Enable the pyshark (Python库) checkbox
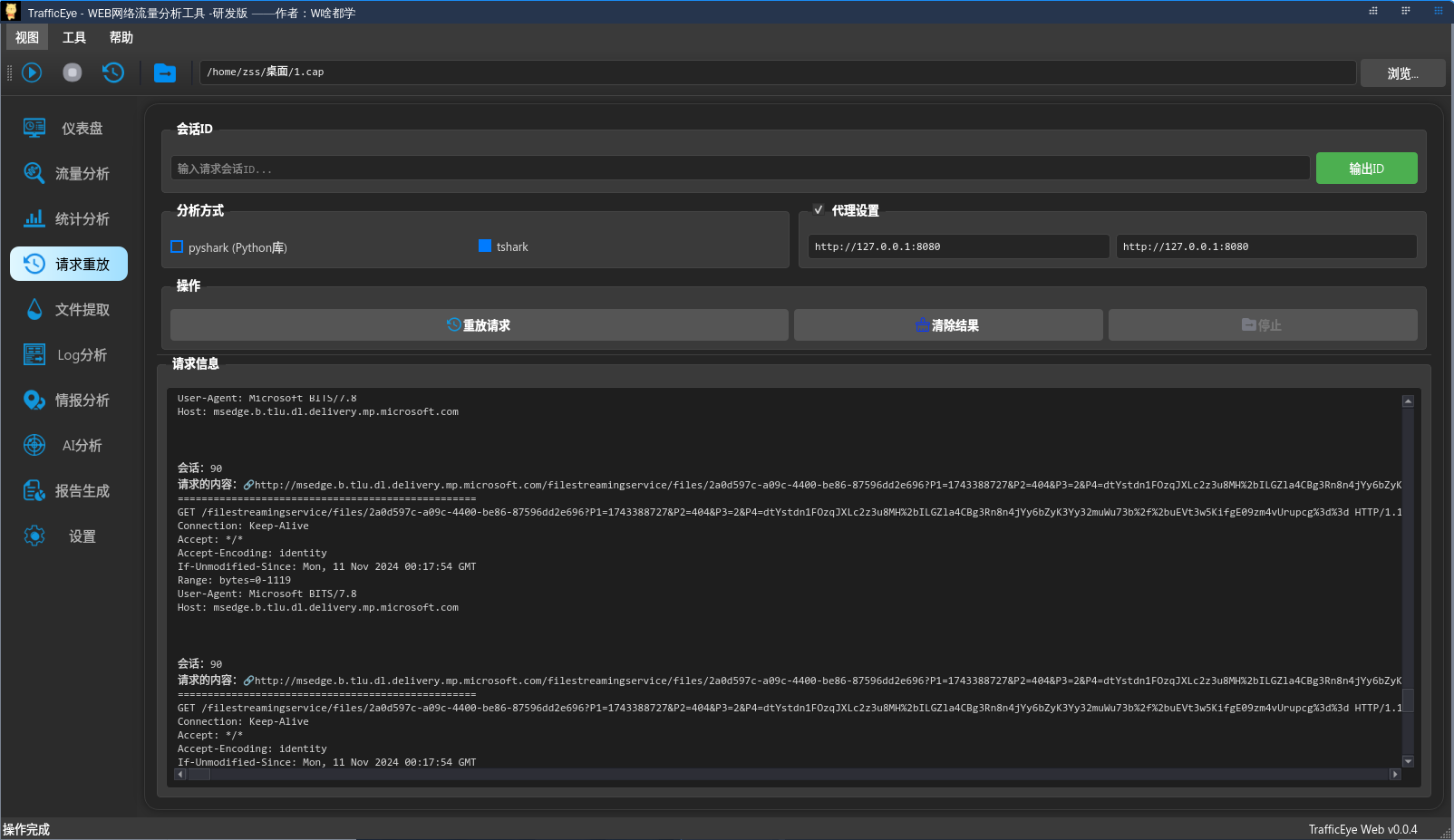This screenshot has width=1454, height=840. tap(177, 246)
